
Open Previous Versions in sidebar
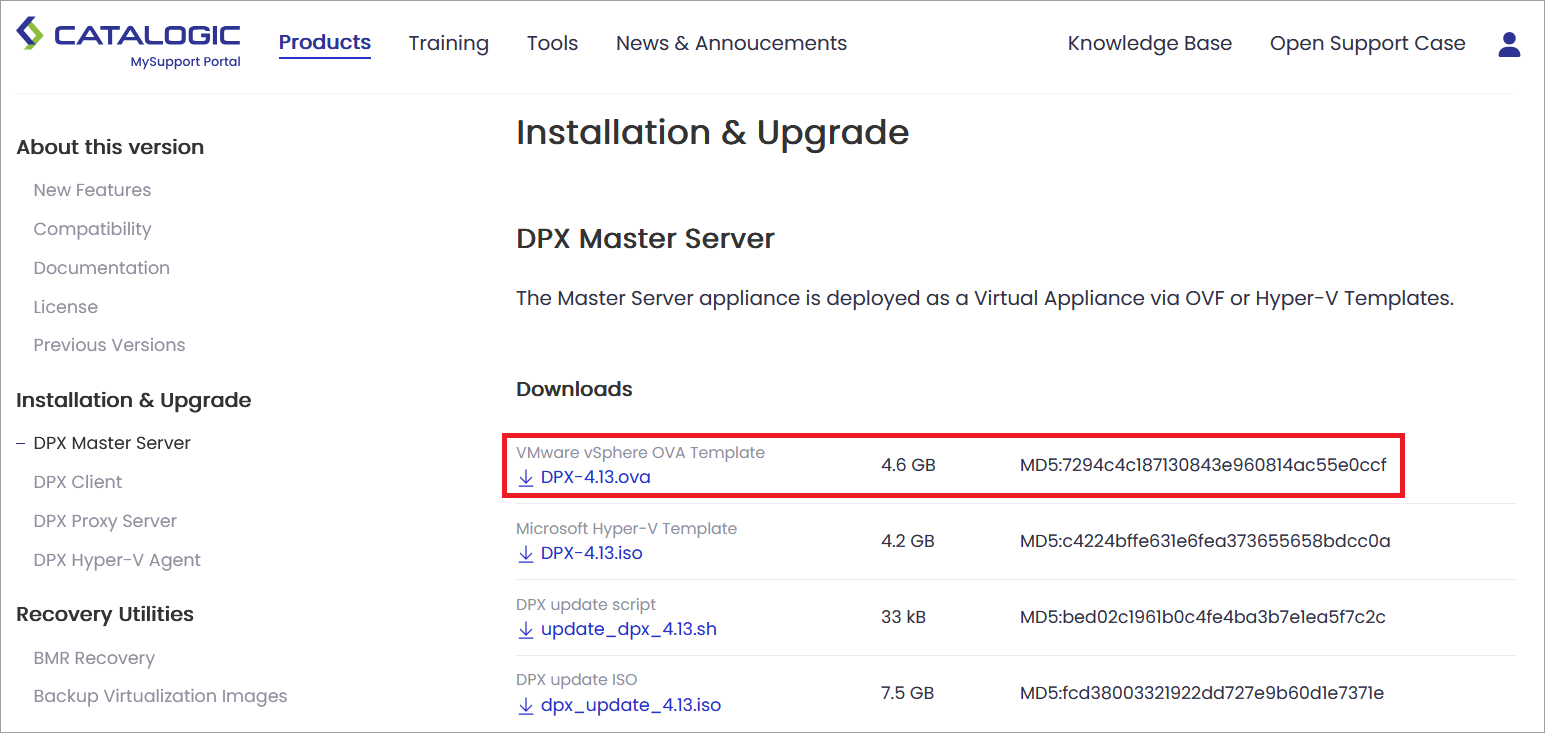pyautogui.click(x=109, y=345)
